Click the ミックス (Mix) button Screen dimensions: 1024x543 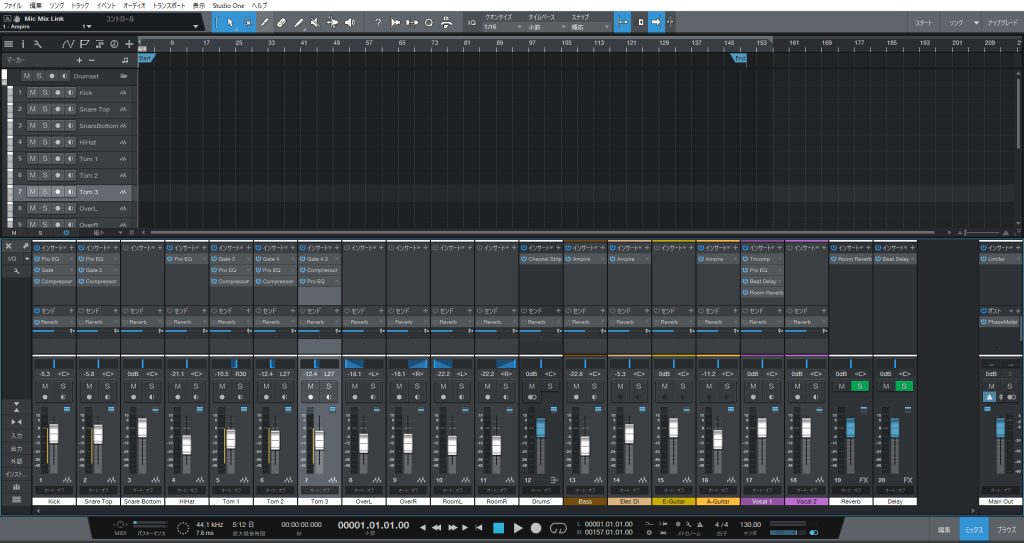972,528
